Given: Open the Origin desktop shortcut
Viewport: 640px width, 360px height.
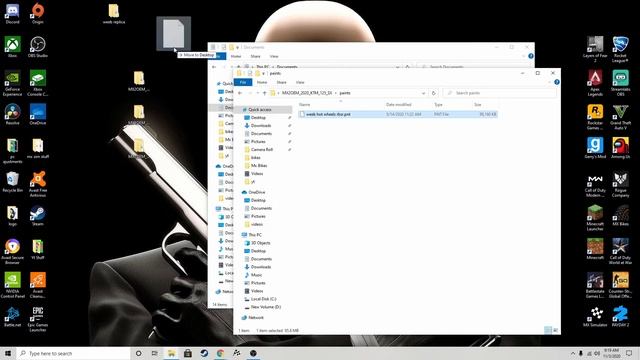Looking at the screenshot, I should [x=38, y=13].
